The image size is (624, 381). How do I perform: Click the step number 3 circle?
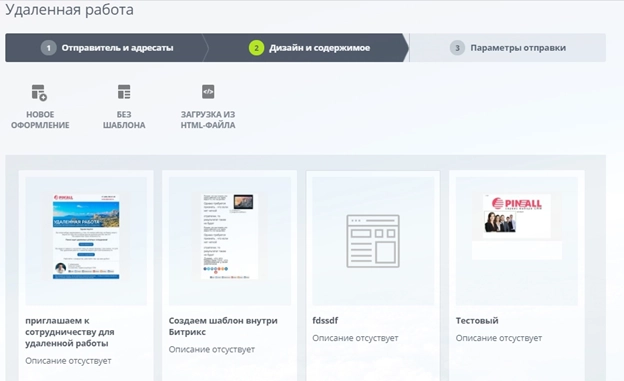click(457, 48)
